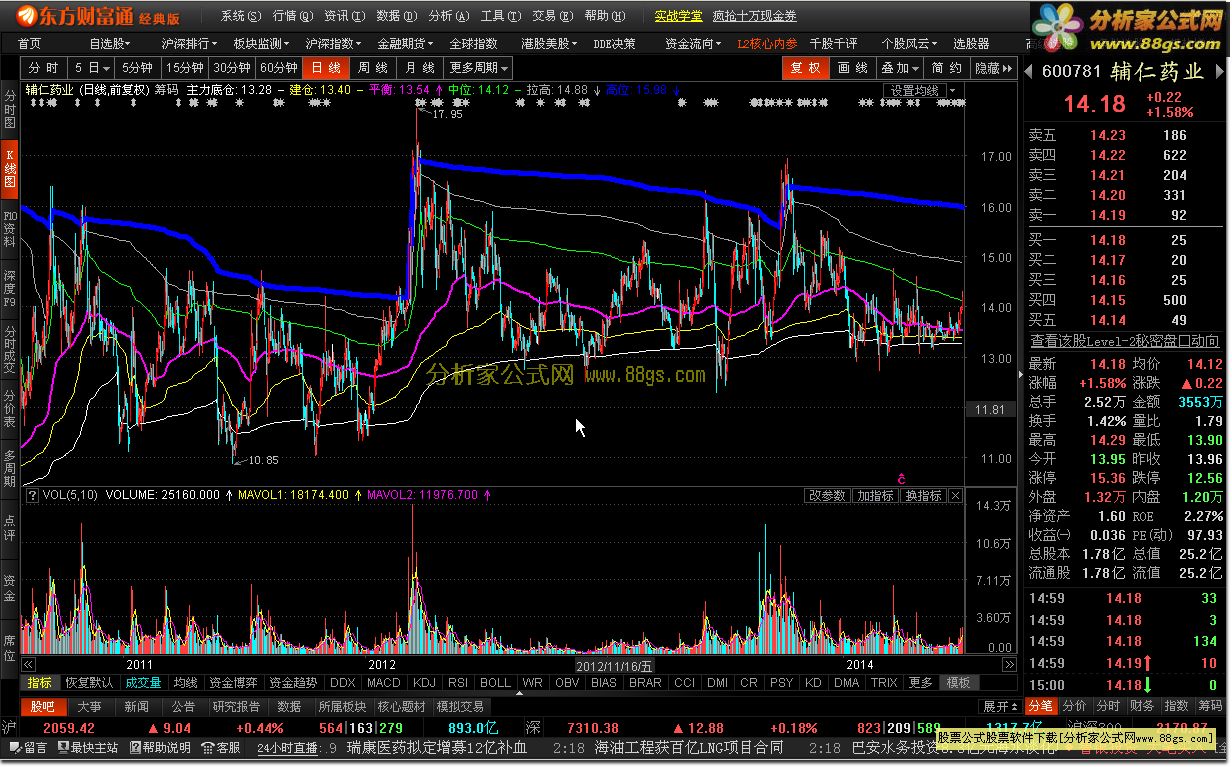The height and width of the screenshot is (767, 1232).
Task: Click the red C marker on the chart
Action: [x=901, y=478]
